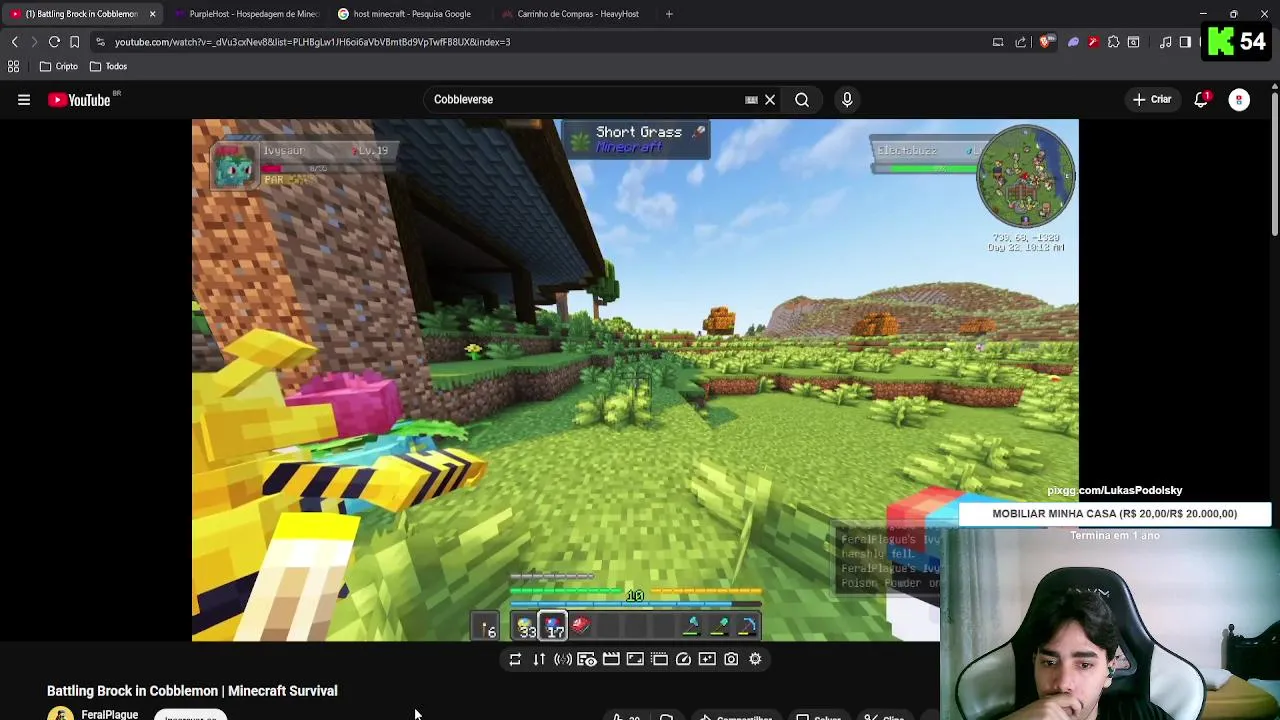Click the video title Battling Brock in Cobblemon
Image resolution: width=1280 pixels, height=720 pixels.
[192, 691]
